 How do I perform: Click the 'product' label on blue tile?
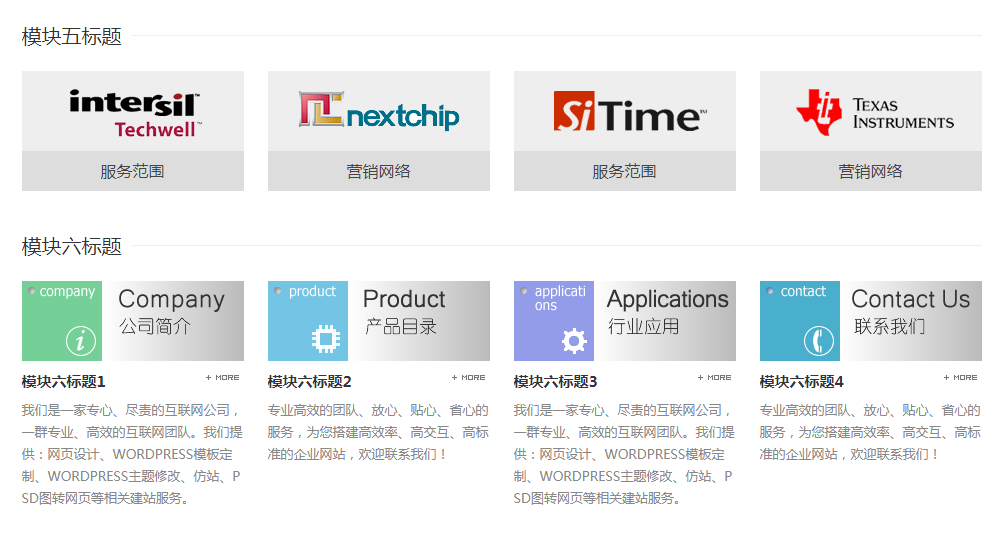[312, 291]
